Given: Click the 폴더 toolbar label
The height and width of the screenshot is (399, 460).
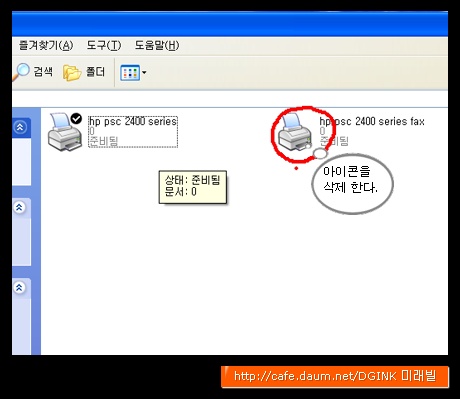Looking at the screenshot, I should (95, 71).
